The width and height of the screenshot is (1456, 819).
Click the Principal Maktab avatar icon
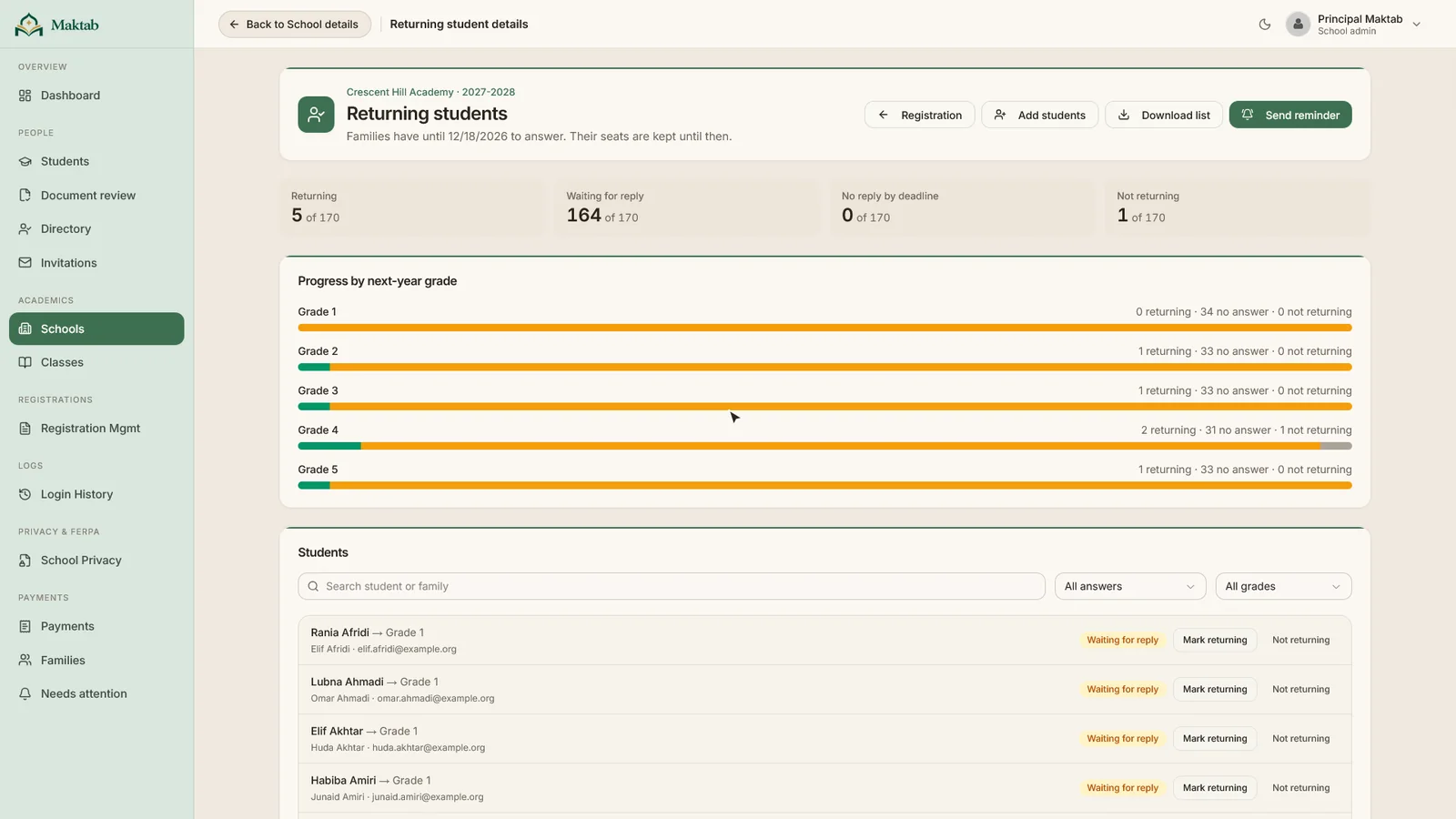pyautogui.click(x=1298, y=25)
